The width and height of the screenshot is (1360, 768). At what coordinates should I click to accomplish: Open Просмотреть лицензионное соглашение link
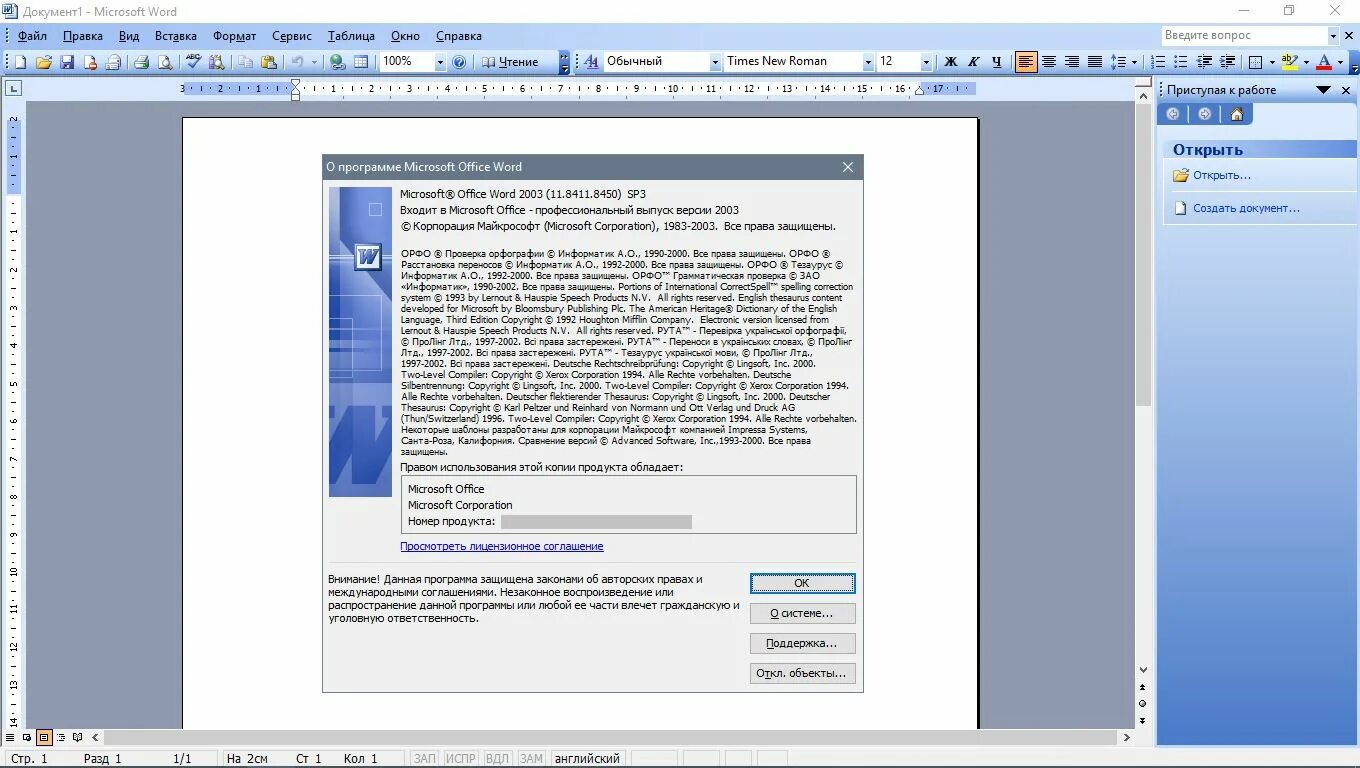pyautogui.click(x=502, y=546)
